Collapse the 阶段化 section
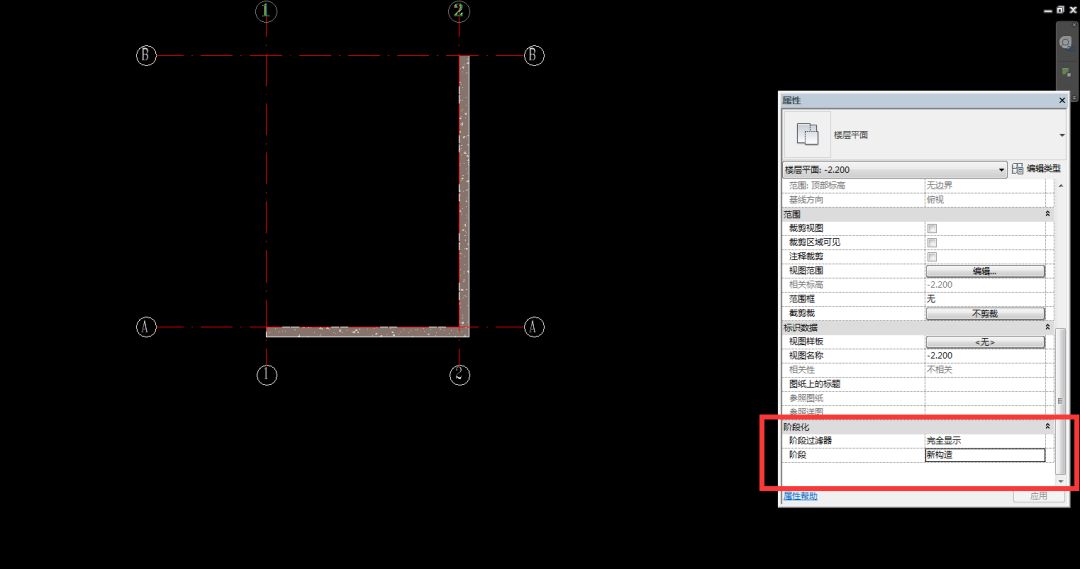 point(1048,426)
